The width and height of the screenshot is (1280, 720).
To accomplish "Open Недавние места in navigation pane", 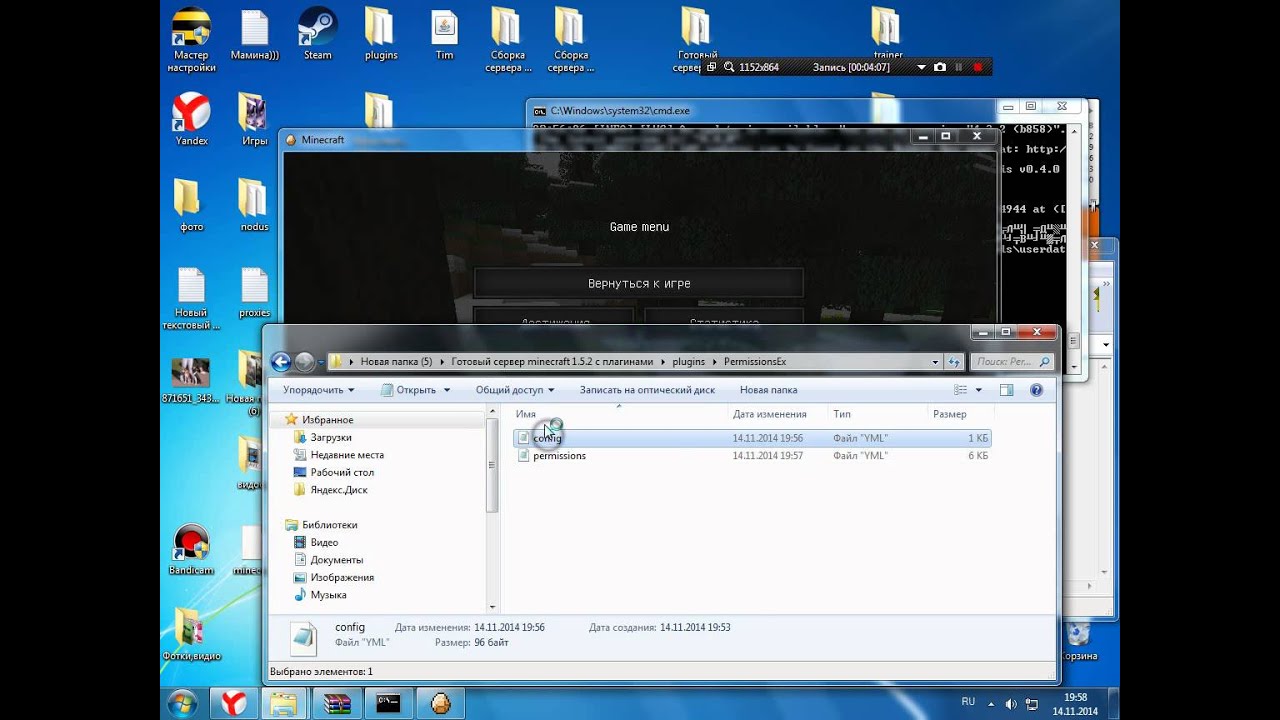I will coord(346,455).
